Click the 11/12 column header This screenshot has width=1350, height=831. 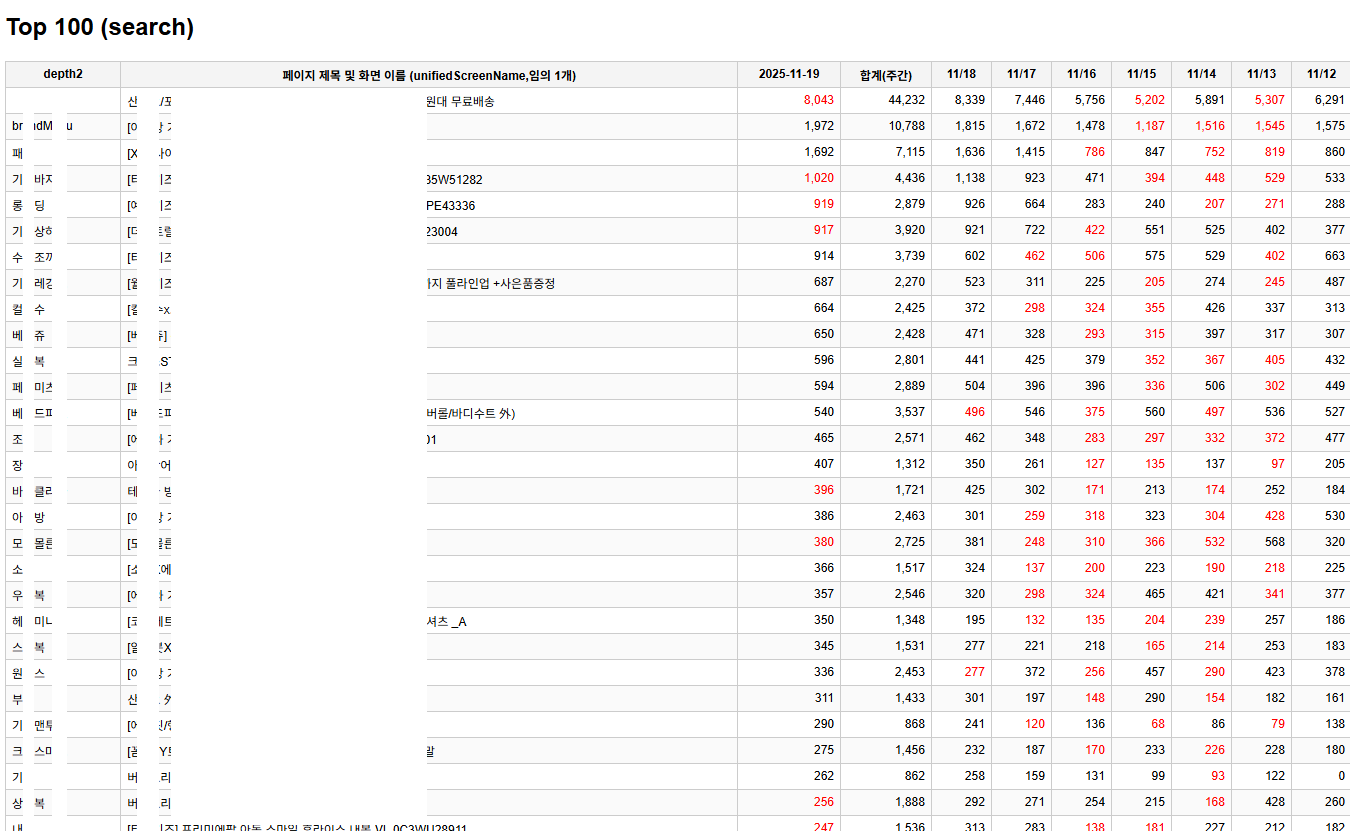tap(1321, 75)
